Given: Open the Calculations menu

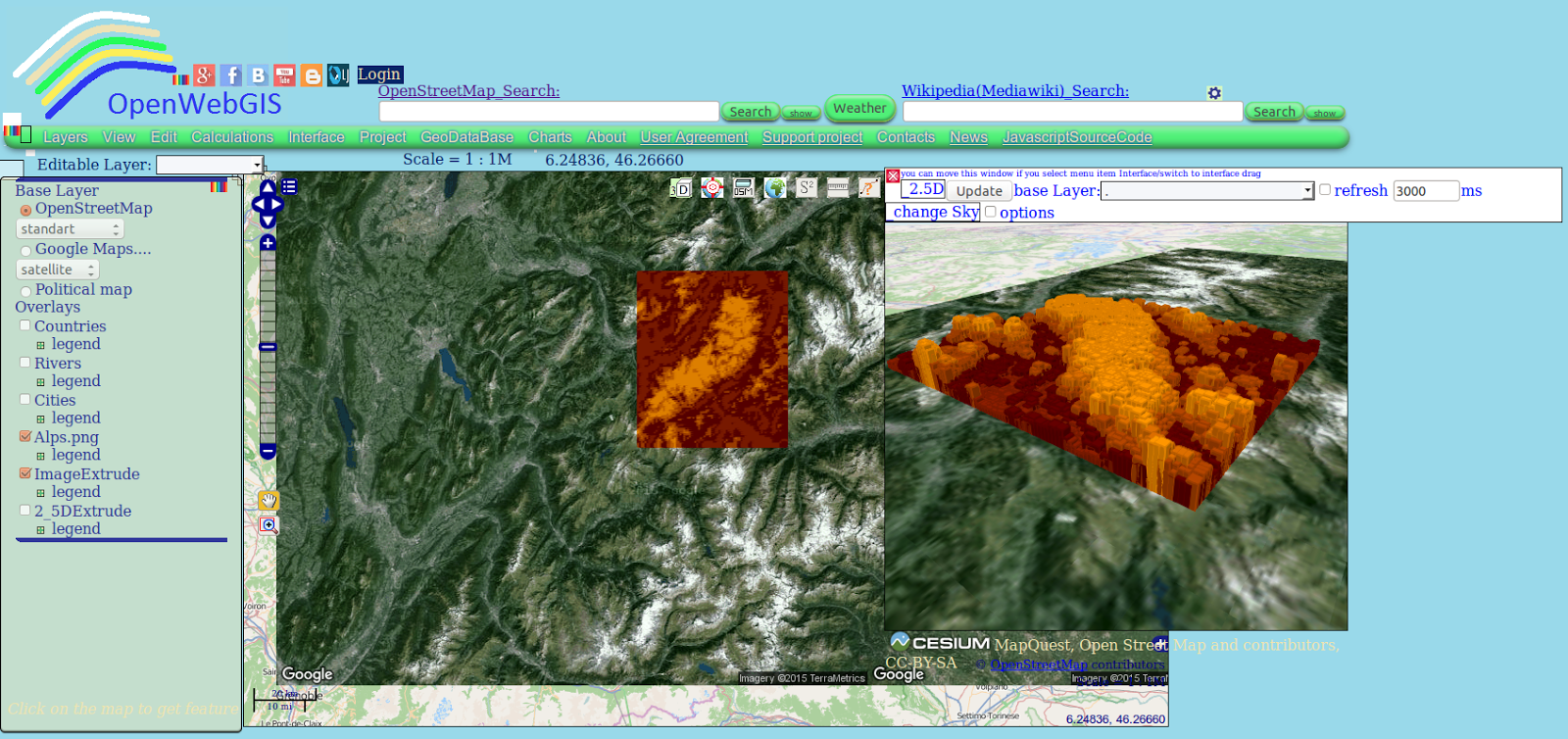Looking at the screenshot, I should click(x=232, y=137).
